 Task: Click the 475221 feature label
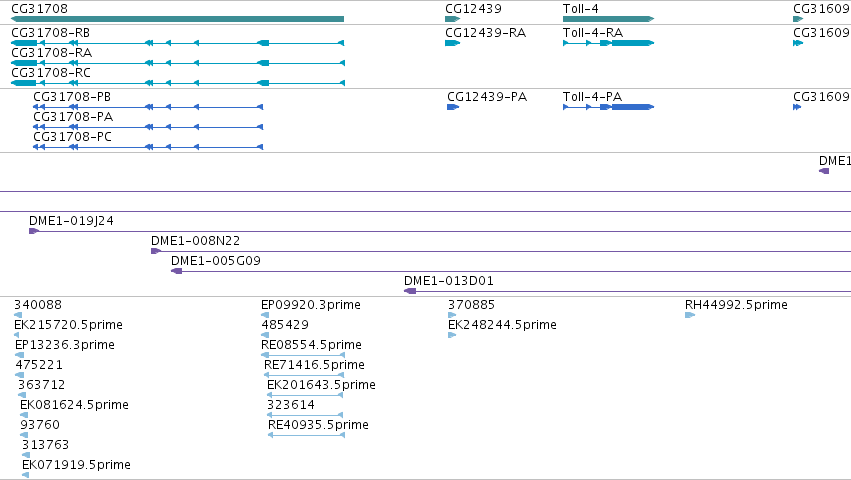(39, 365)
